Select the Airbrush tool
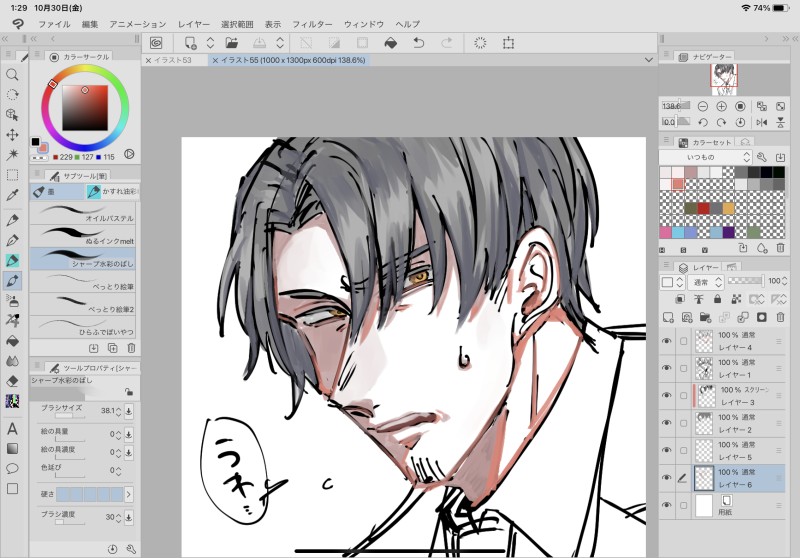Screen dimensions: 800x558 12,300
